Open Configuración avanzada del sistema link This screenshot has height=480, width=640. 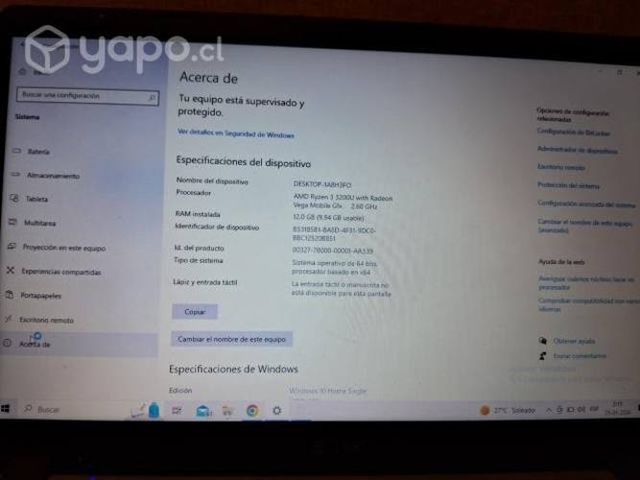click(586, 204)
